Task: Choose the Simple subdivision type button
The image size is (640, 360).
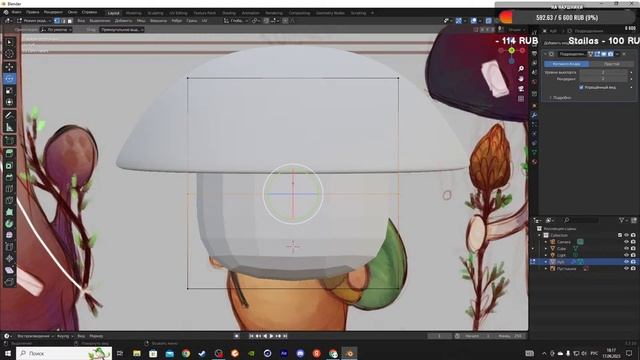Action: [611, 64]
